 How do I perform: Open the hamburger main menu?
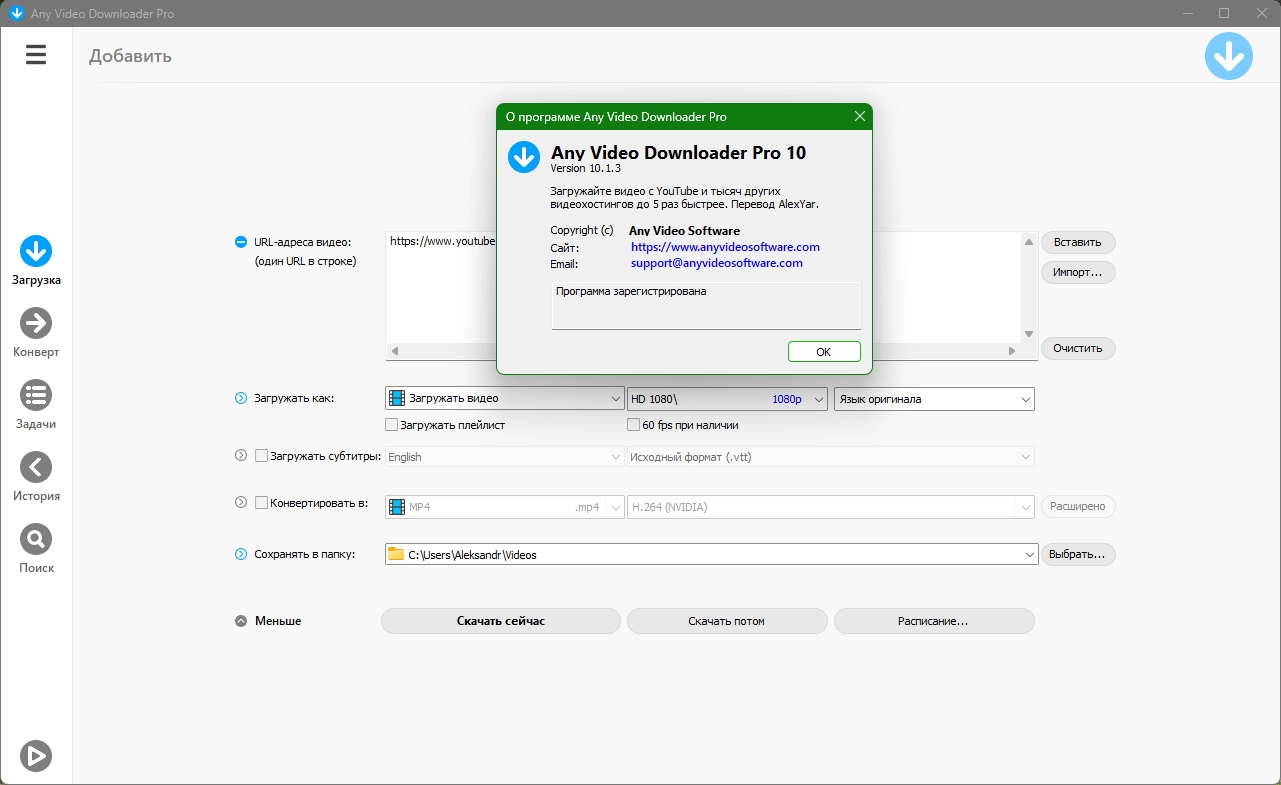pyautogui.click(x=36, y=55)
